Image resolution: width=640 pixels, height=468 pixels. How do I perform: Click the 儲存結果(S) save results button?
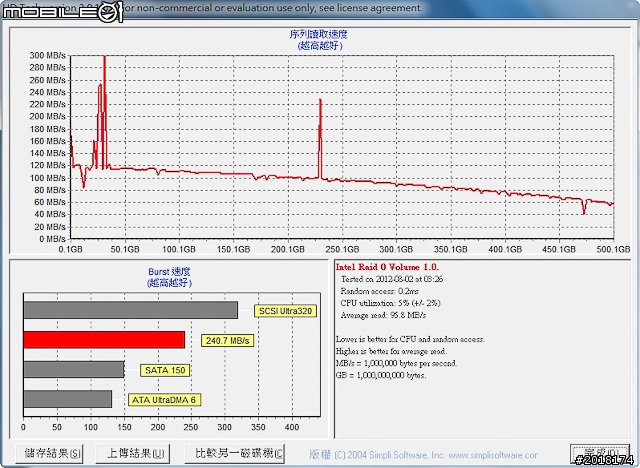click(x=49, y=453)
